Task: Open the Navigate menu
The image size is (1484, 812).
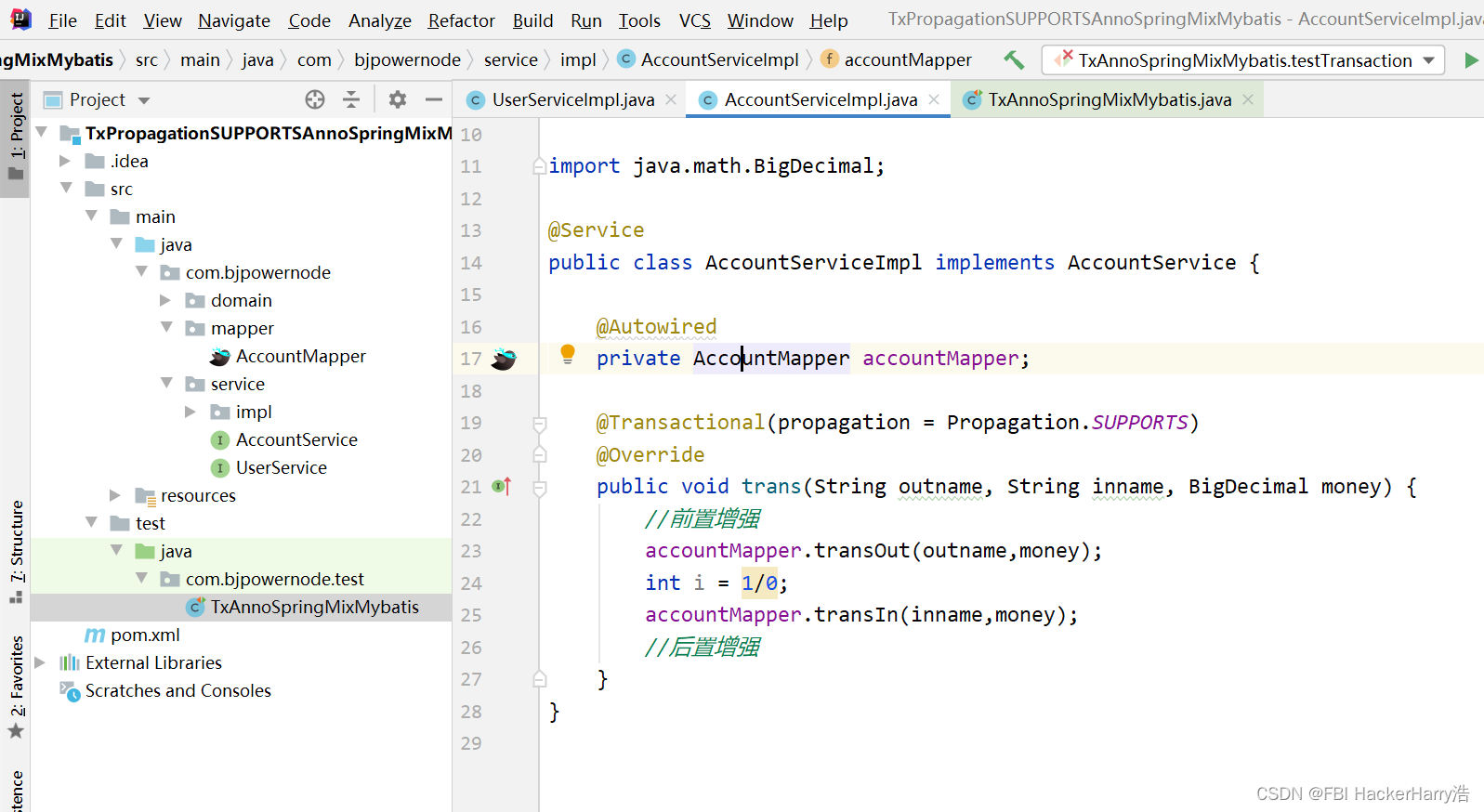Action: 234,20
